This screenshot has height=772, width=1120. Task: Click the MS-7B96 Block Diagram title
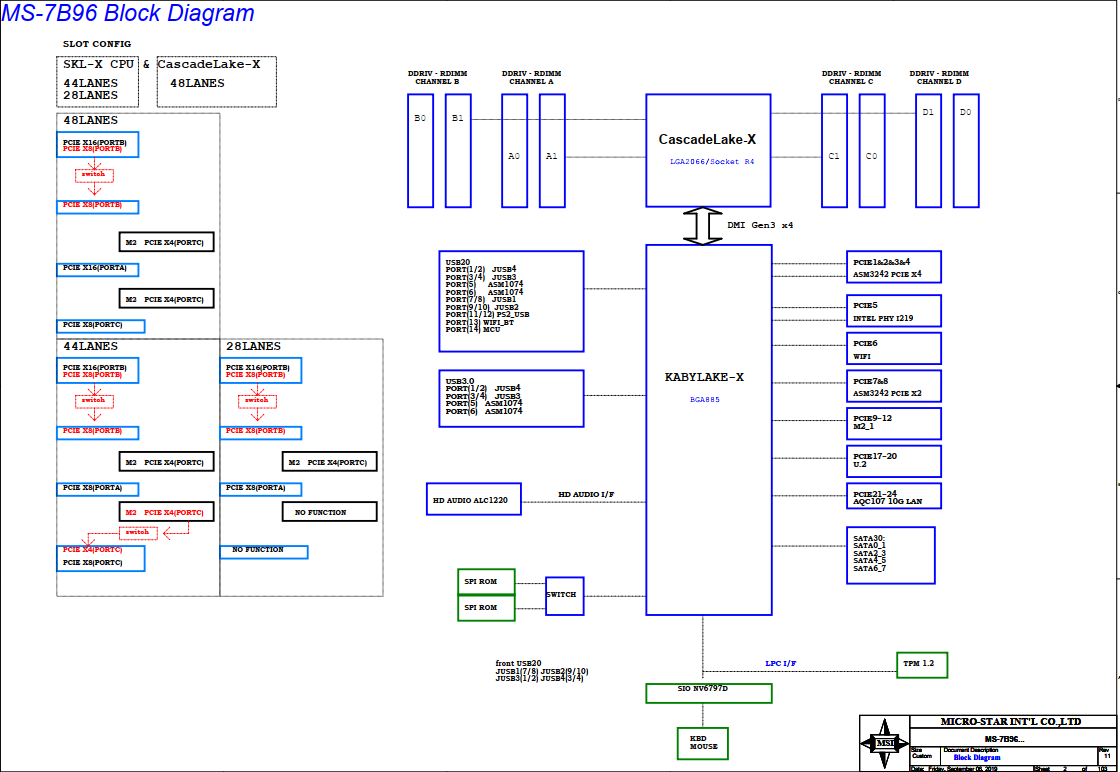128,14
